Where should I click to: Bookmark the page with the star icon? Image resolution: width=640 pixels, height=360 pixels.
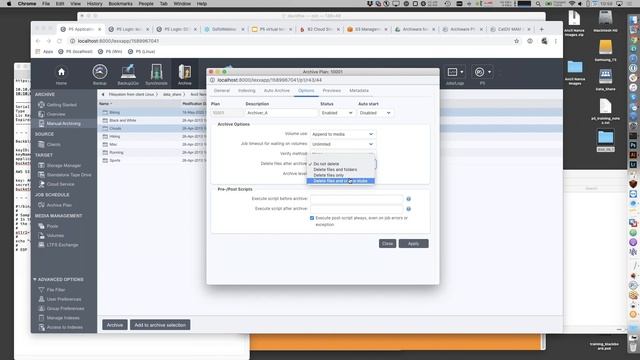pos(516,41)
